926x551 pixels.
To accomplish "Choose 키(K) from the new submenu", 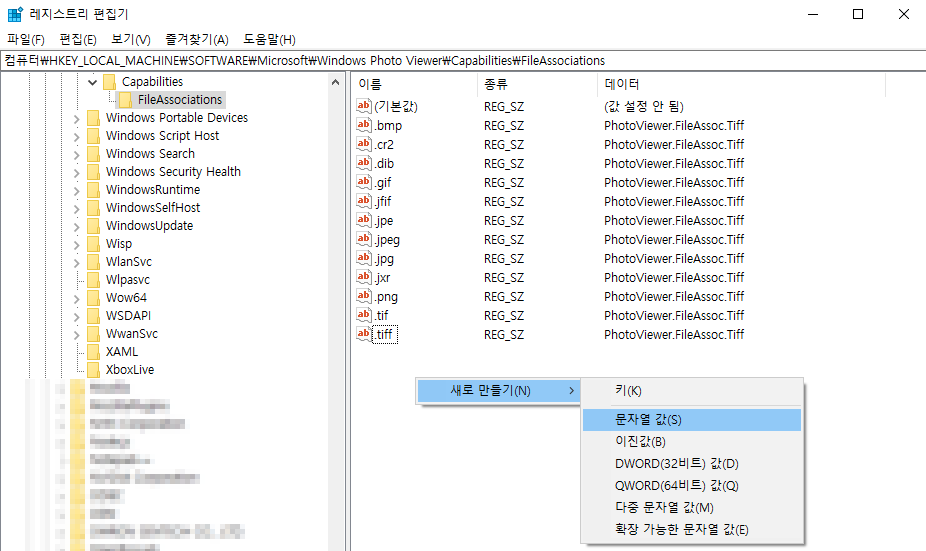I will (692, 391).
